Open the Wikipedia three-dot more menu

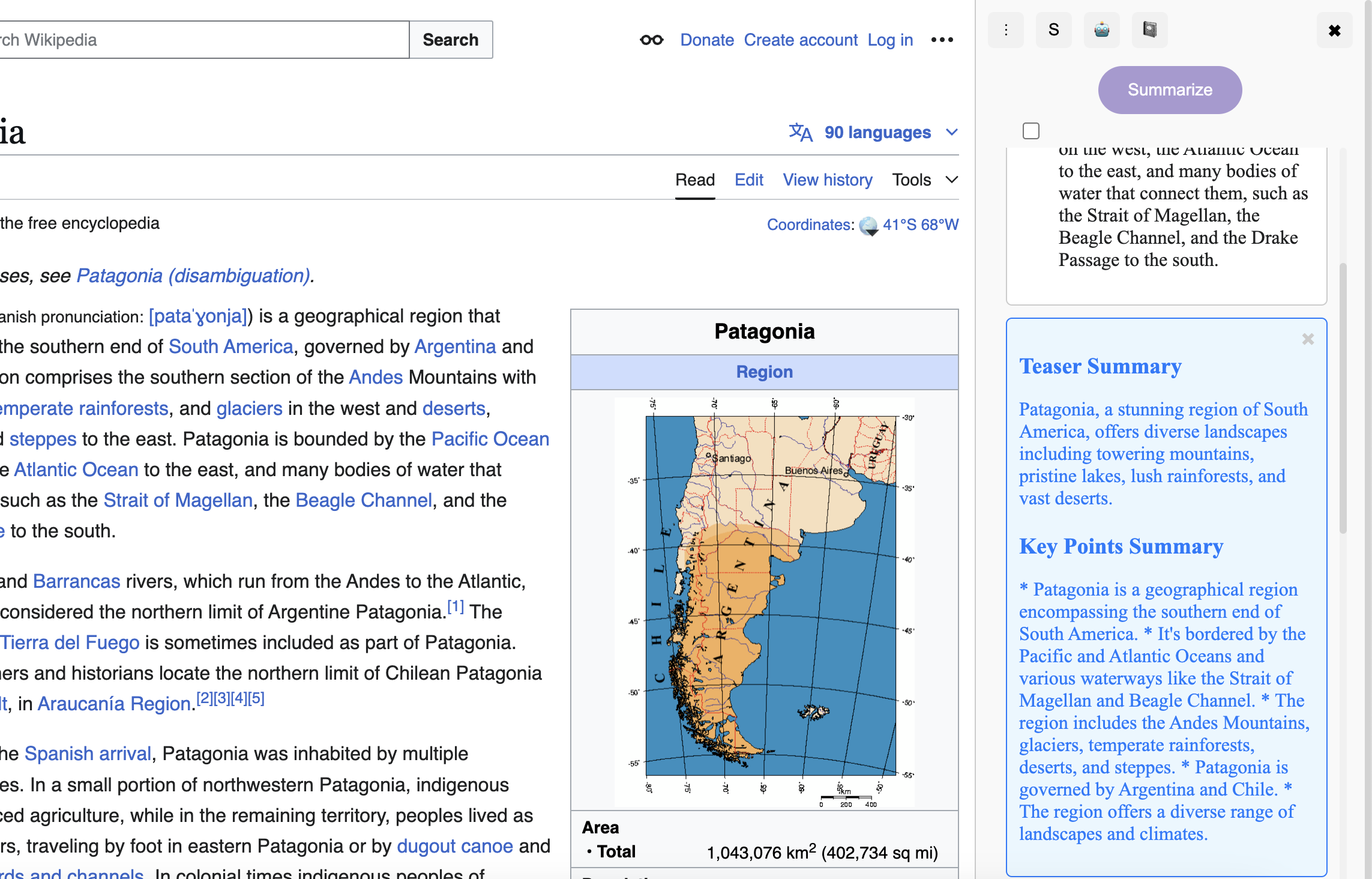[x=942, y=40]
